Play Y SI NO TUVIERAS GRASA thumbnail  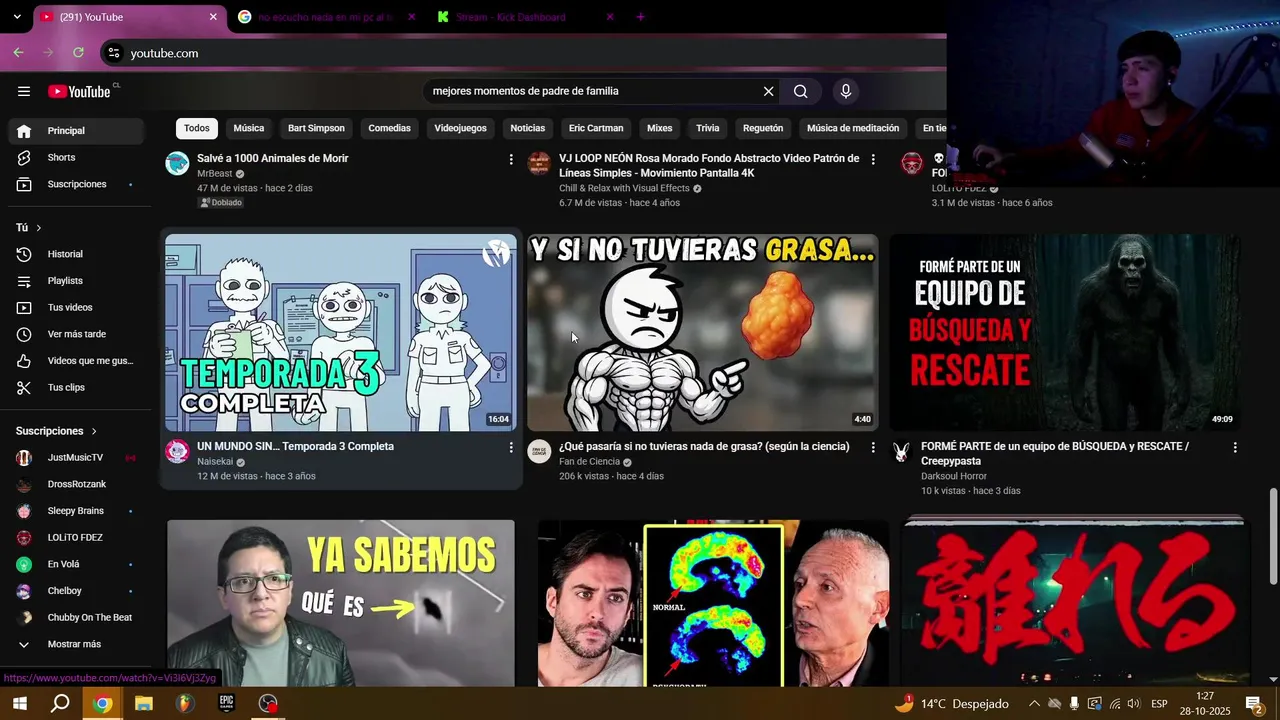(703, 333)
